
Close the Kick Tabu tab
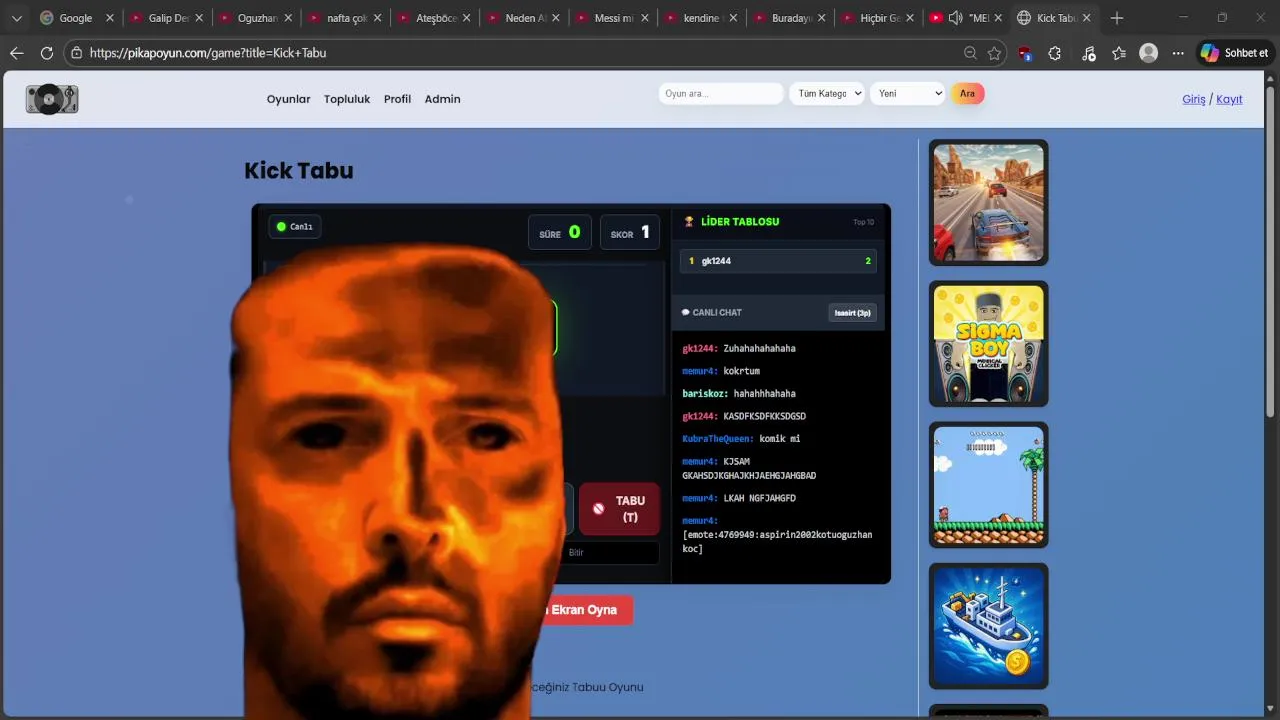click(1087, 18)
